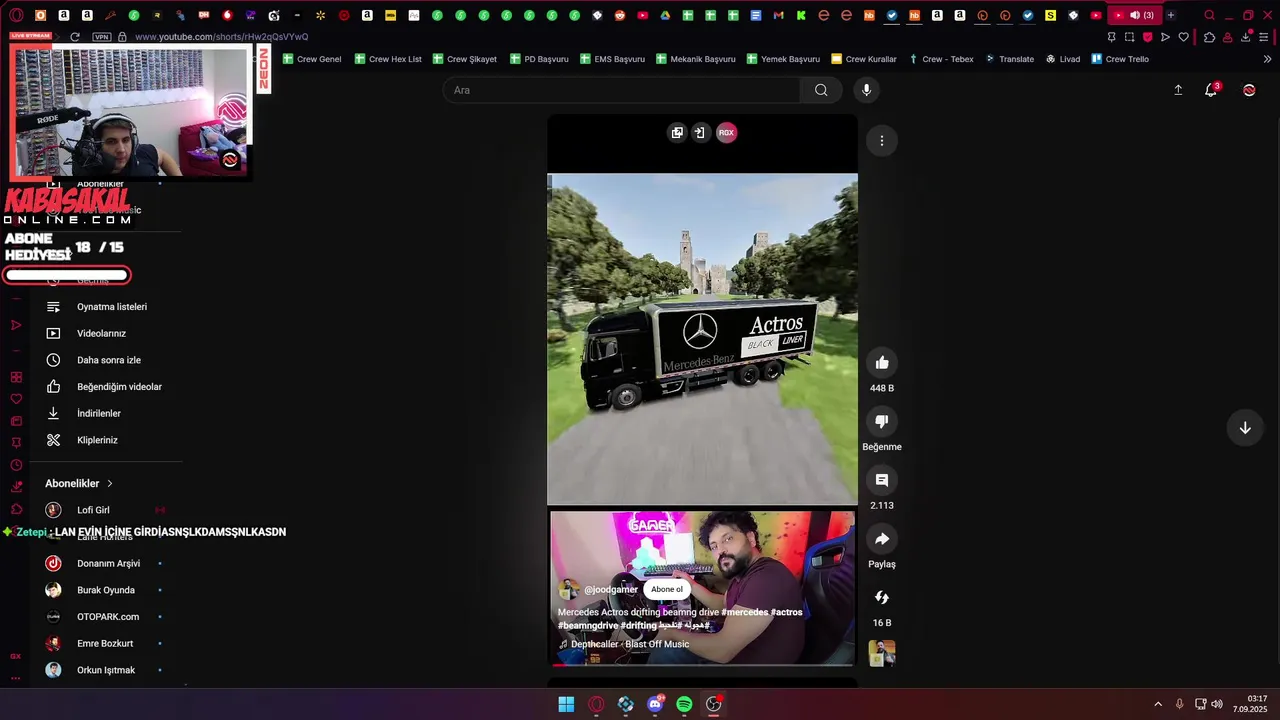Open the PD Başvuru bookmark
Image resolution: width=1280 pixels, height=720 pixels.
[539, 59]
